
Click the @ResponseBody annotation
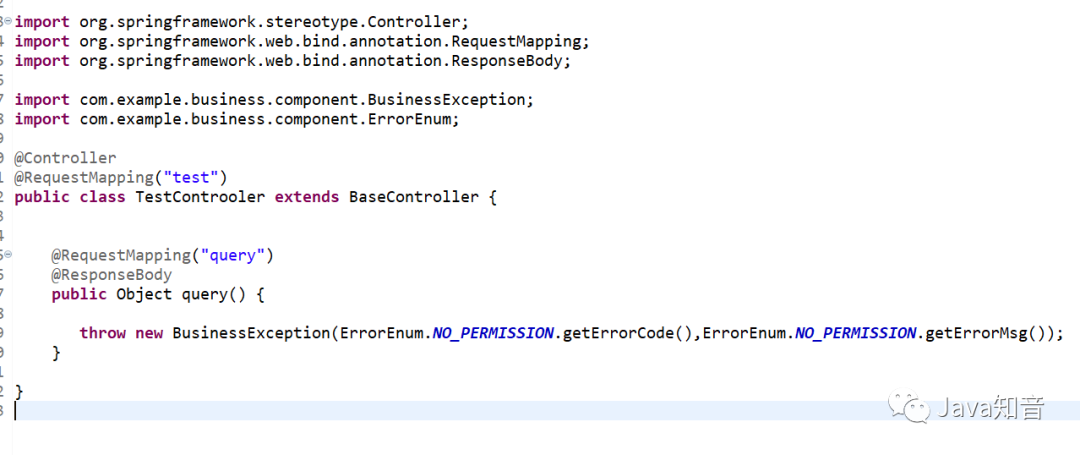112,275
